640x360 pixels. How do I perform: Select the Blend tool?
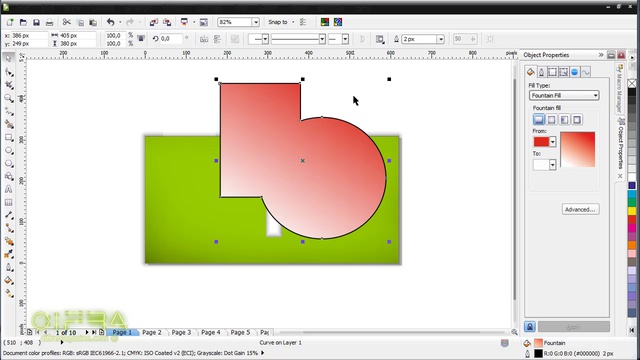(9, 241)
